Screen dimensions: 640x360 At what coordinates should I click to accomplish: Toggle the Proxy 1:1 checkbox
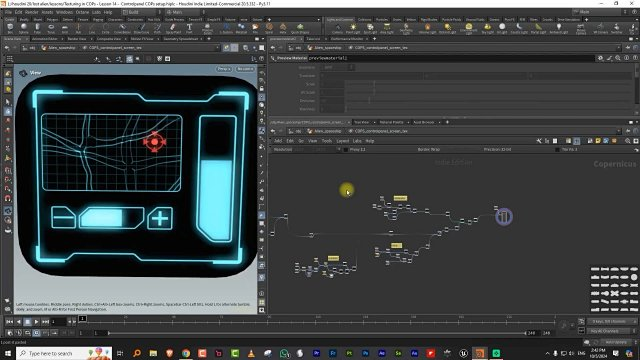tap(346, 149)
